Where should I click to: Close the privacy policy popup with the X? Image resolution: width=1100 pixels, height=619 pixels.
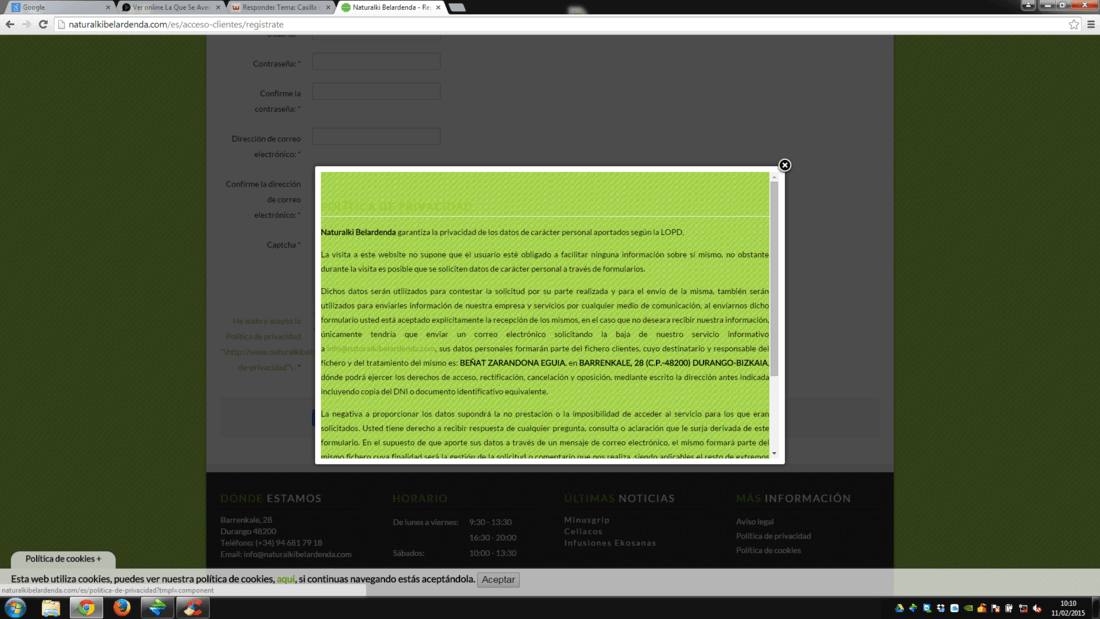784,165
